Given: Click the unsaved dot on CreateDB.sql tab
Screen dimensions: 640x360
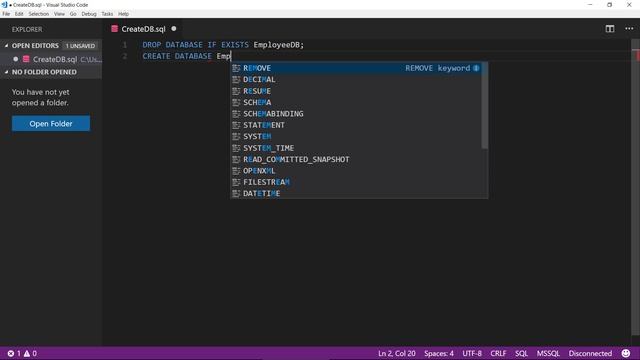Looking at the screenshot, I should [x=174, y=29].
